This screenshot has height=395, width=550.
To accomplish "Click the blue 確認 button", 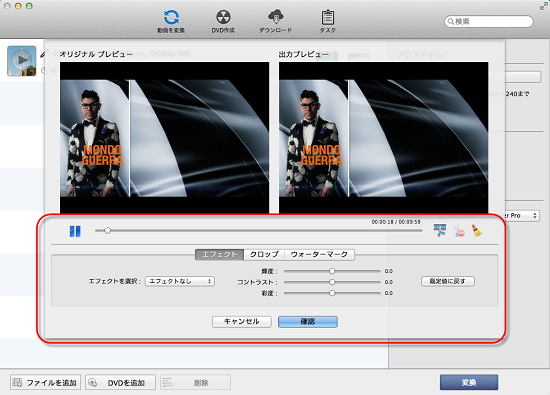I will pyautogui.click(x=308, y=321).
